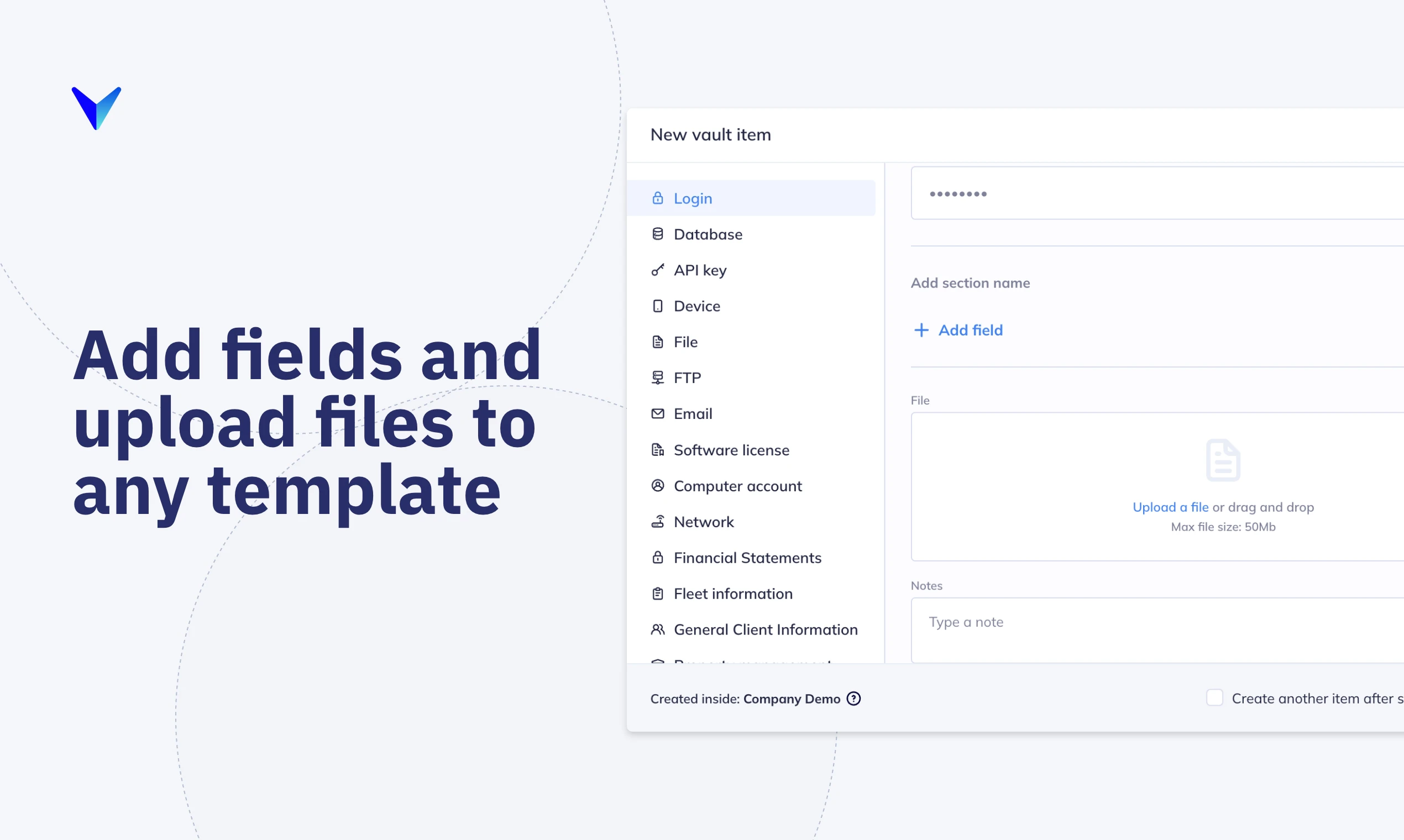The width and height of the screenshot is (1404, 840).
Task: Enable Create another item checkbox
Action: 1214,697
